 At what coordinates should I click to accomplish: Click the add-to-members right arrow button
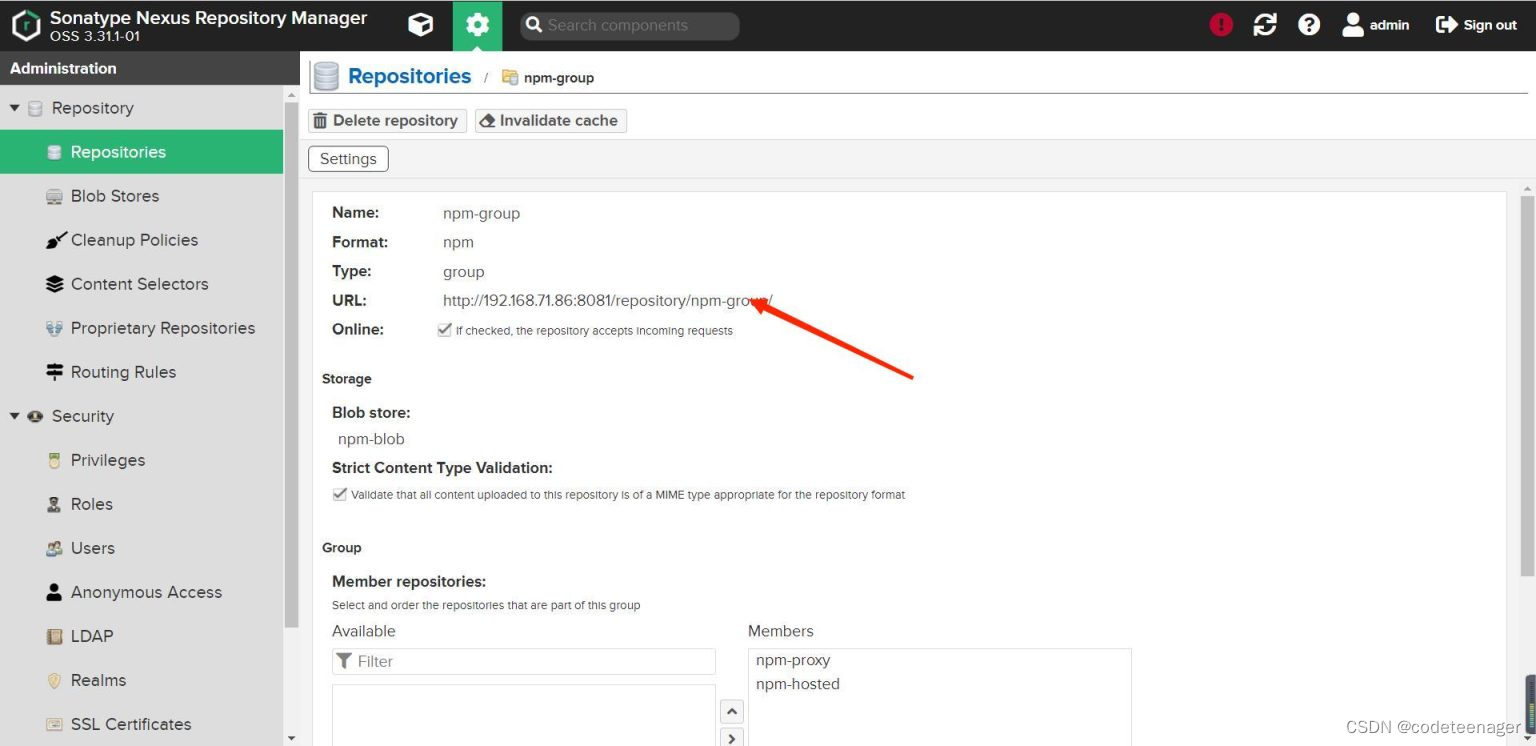[x=732, y=738]
